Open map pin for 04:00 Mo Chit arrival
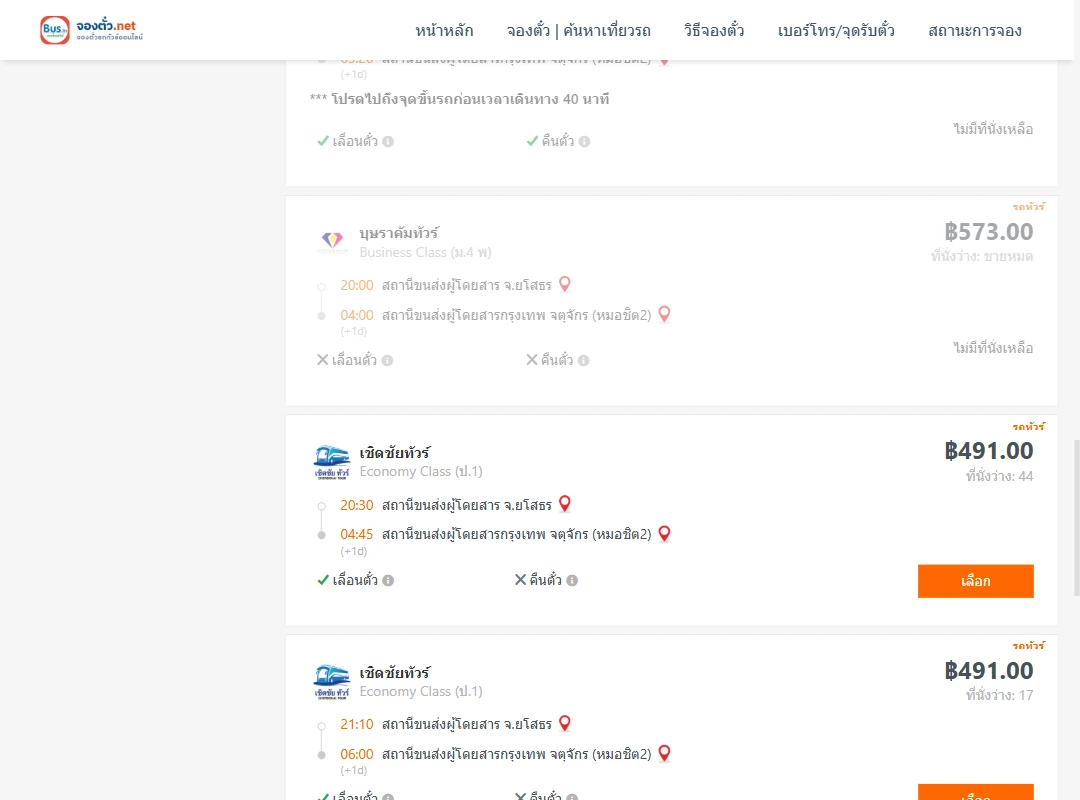 [664, 314]
